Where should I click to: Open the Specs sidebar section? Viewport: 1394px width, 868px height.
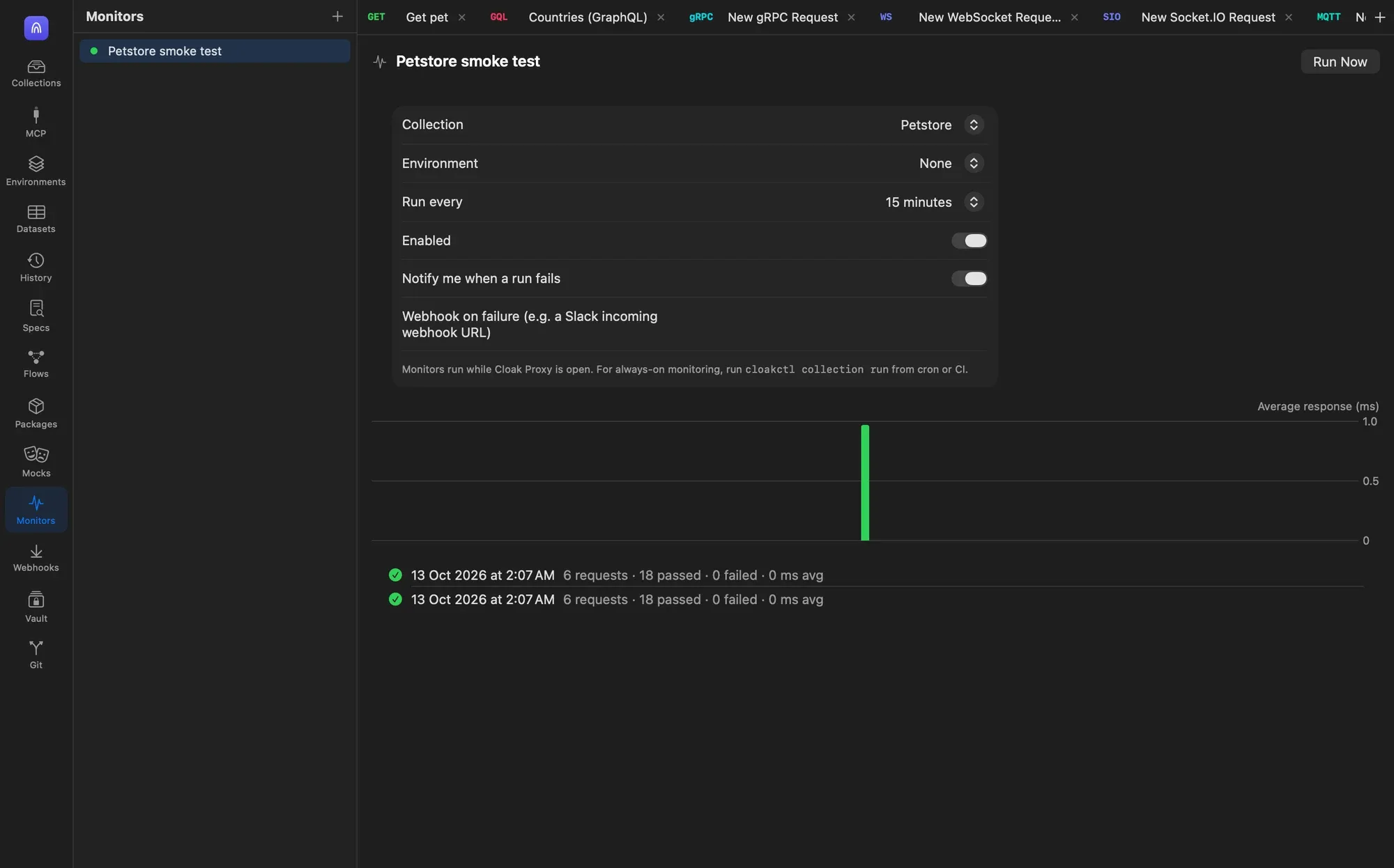click(x=36, y=316)
